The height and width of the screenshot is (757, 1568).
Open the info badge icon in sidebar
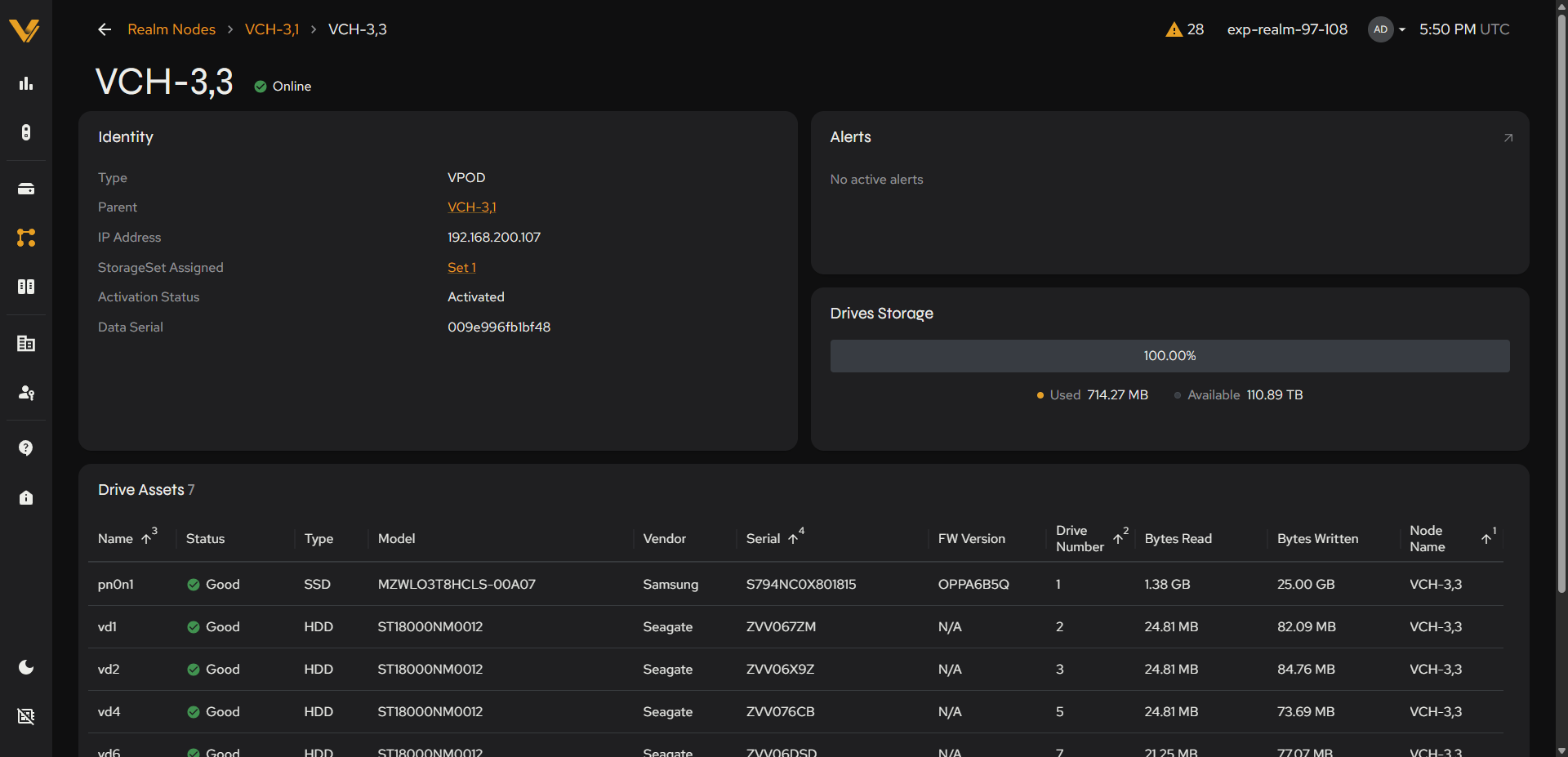click(x=26, y=497)
